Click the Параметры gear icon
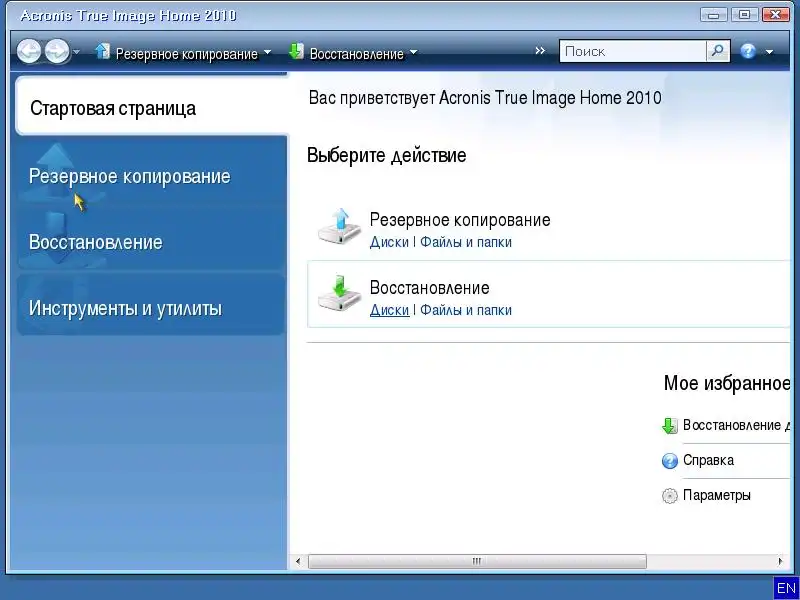The height and width of the screenshot is (600, 800). [x=669, y=496]
